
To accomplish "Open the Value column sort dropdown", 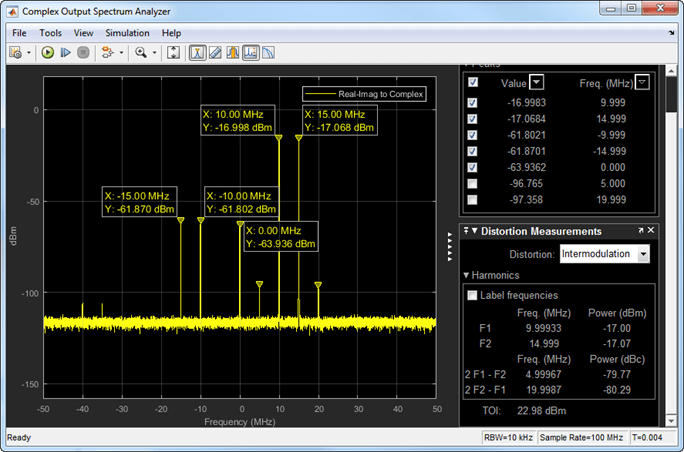I will click(x=536, y=82).
